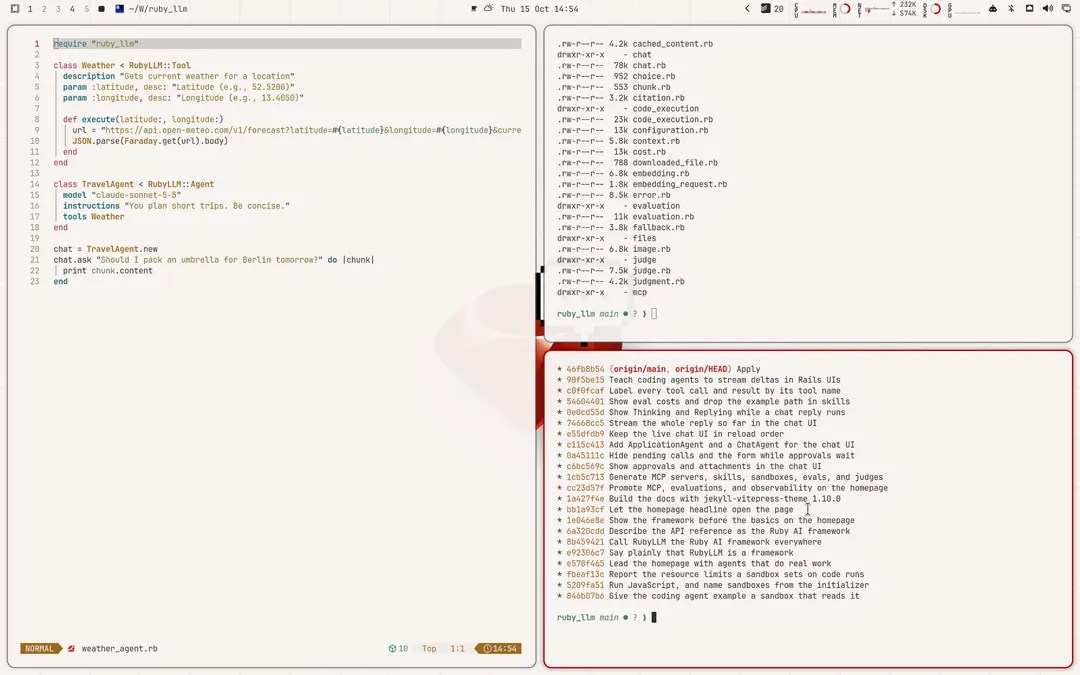
Task: Click commit hash 46fb8b54 in git log
Action: 585,369
